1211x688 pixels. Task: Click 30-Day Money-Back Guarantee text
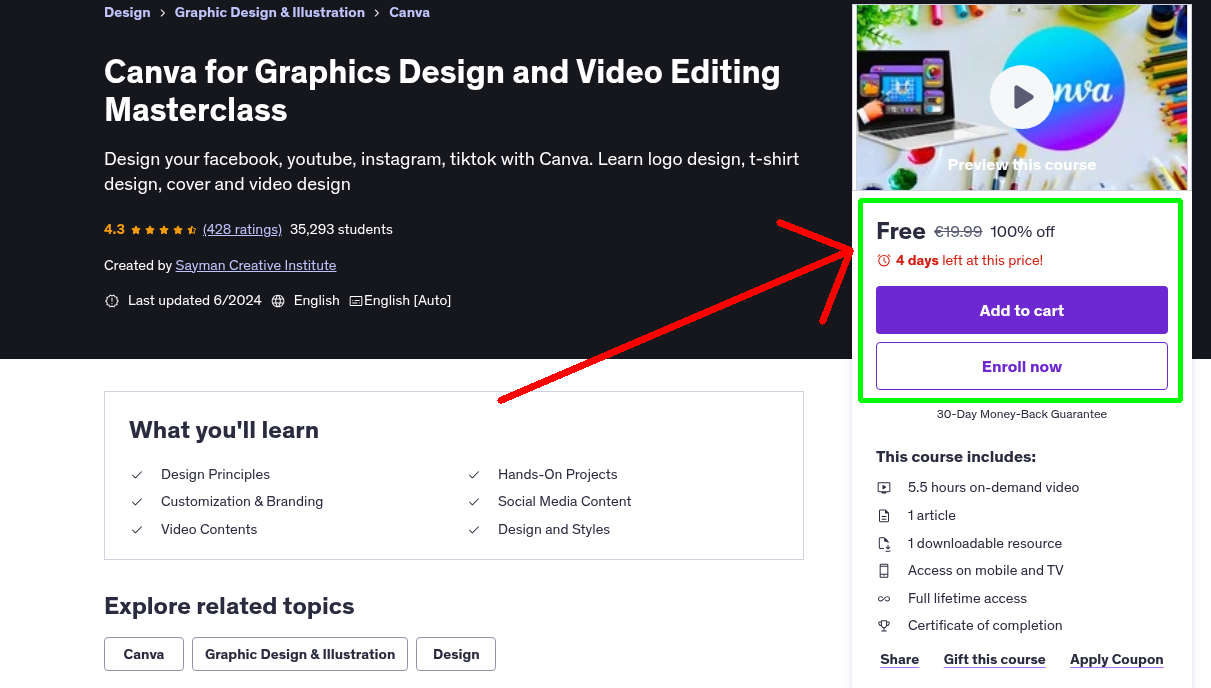[x=1022, y=414]
